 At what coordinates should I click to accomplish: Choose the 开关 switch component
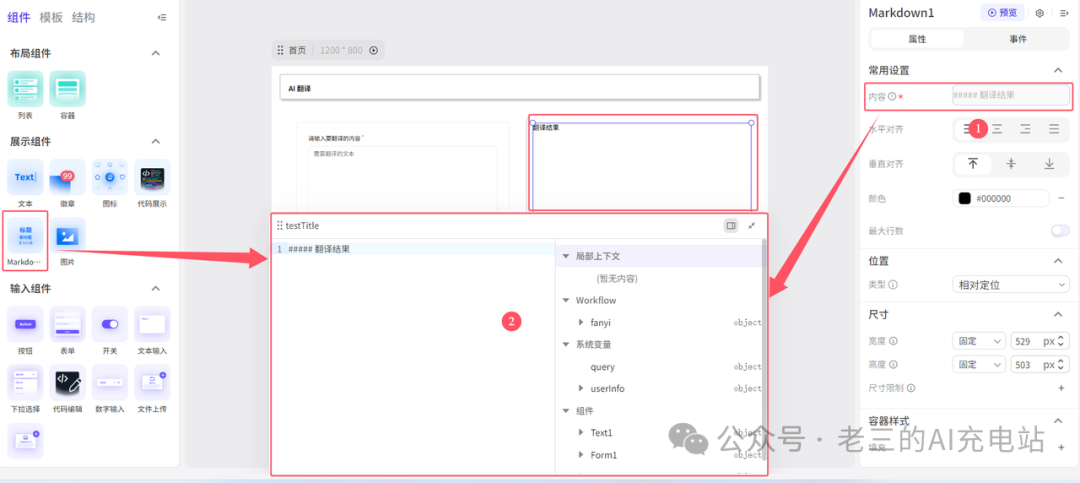pyautogui.click(x=110, y=324)
